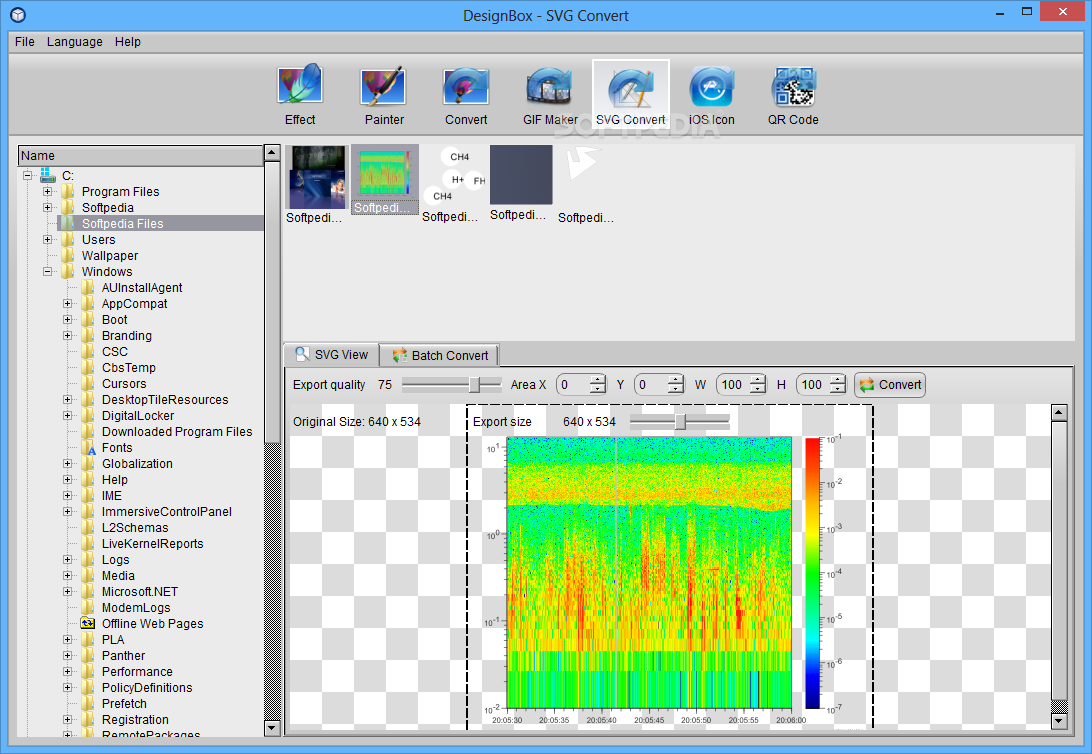
Task: Click the Program Files folder icon
Action: (x=68, y=191)
